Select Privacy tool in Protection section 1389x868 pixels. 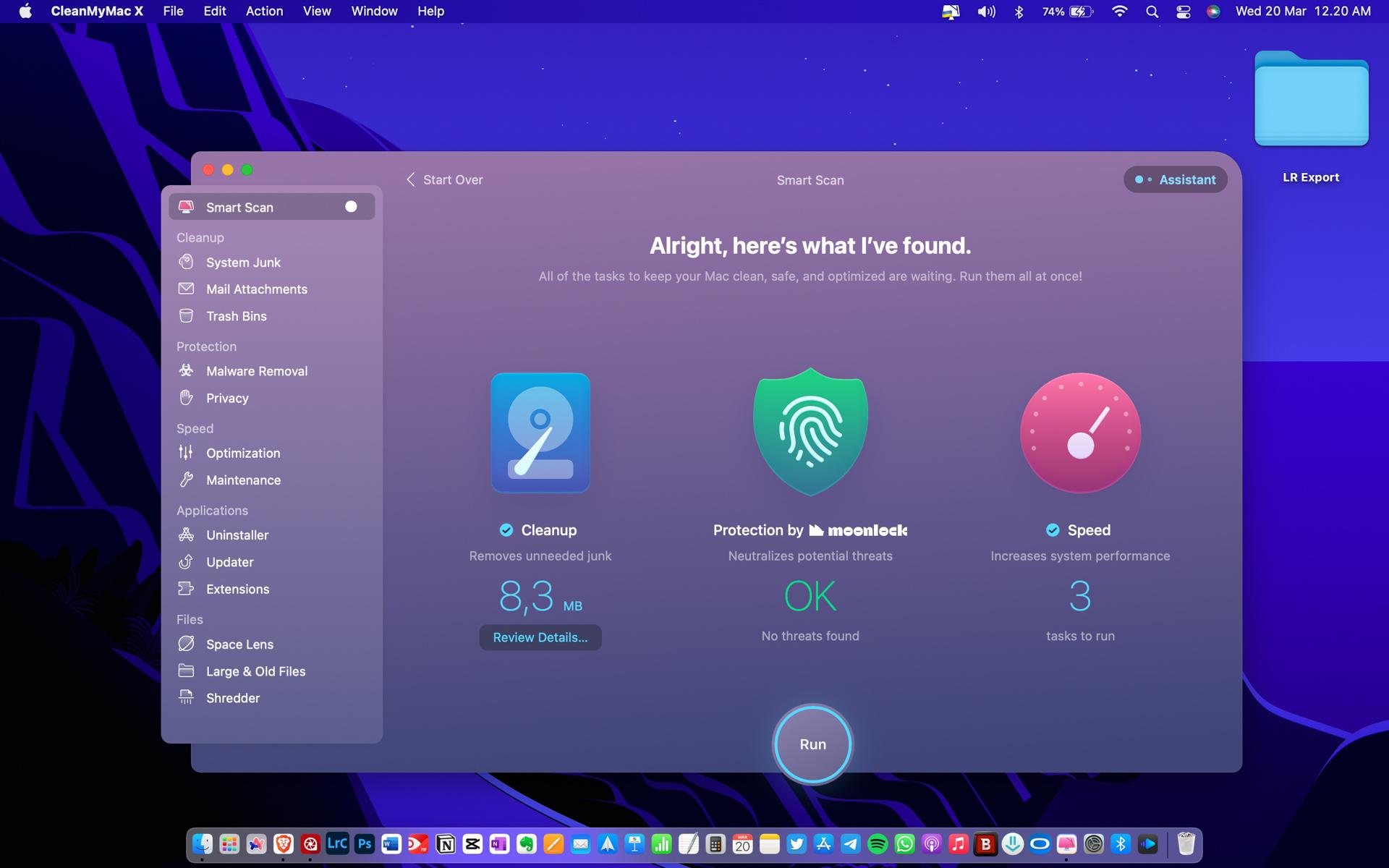point(227,397)
